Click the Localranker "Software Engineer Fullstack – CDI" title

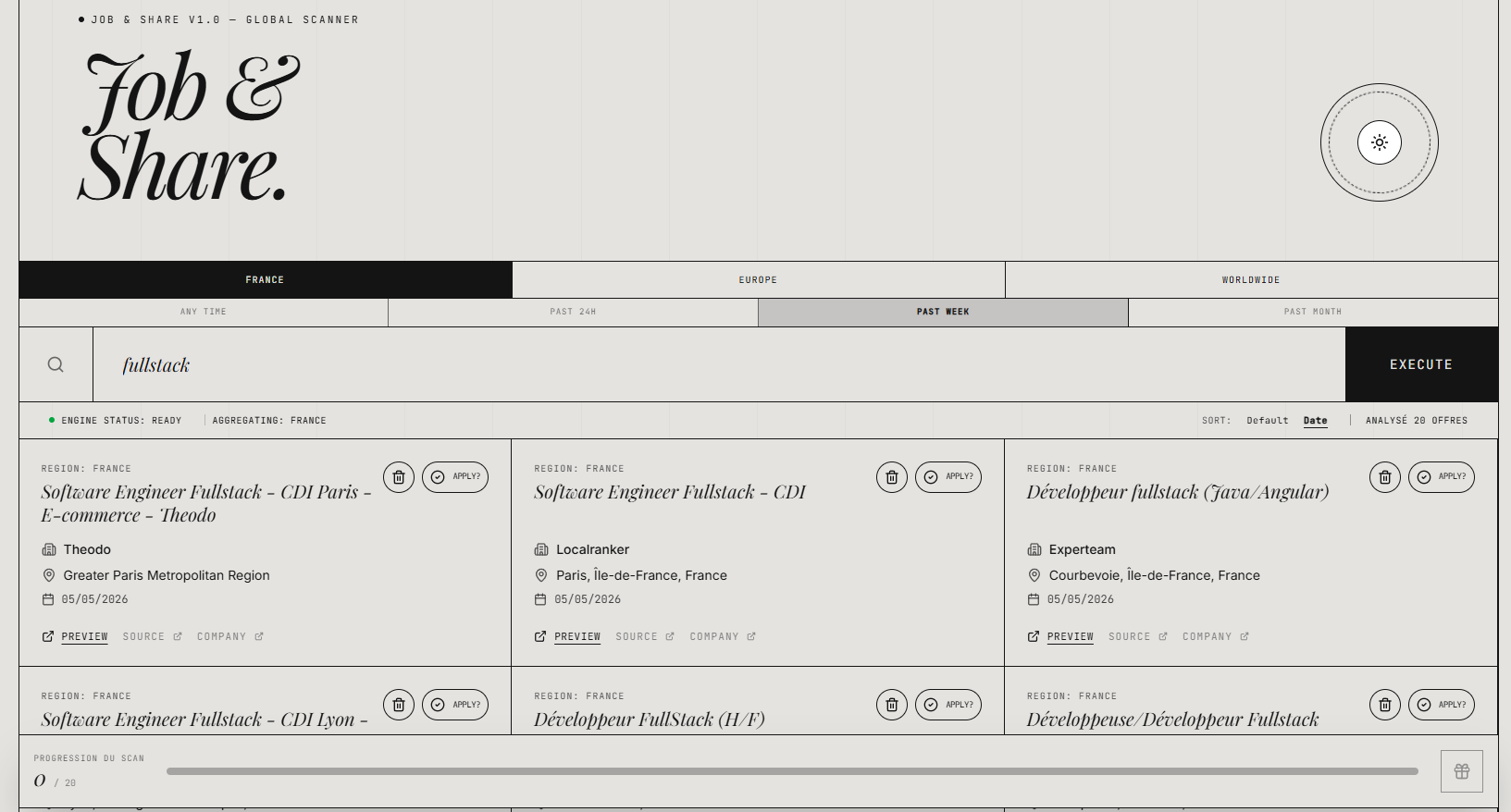click(670, 492)
